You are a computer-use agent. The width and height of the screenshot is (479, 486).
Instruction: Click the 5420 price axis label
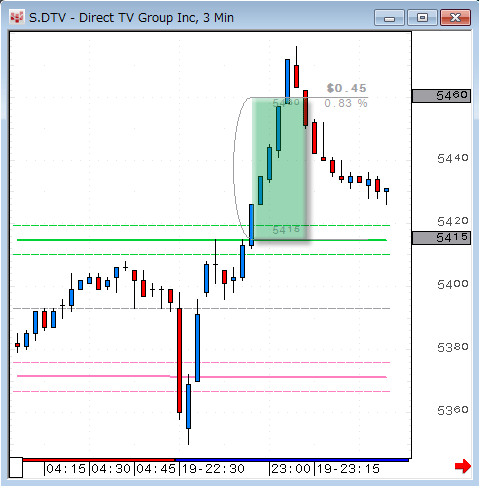(453, 221)
